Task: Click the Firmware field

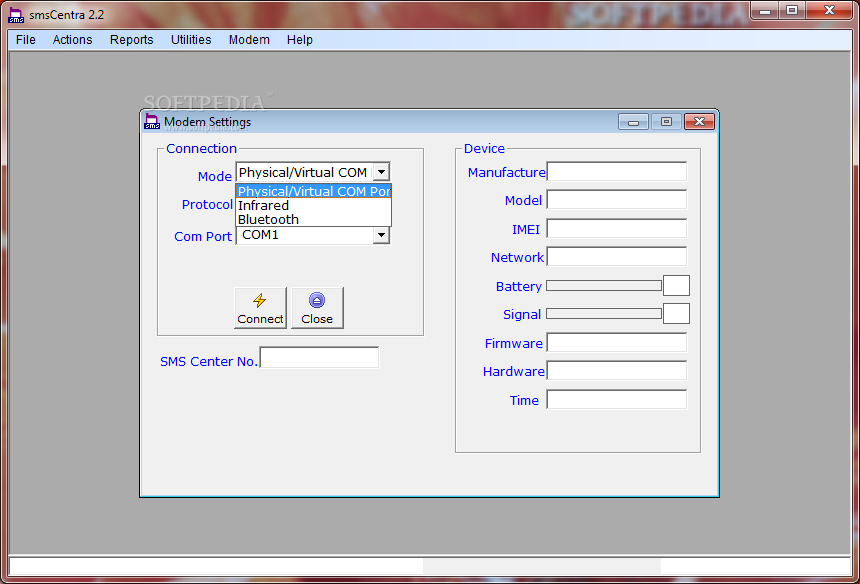Action: click(616, 343)
